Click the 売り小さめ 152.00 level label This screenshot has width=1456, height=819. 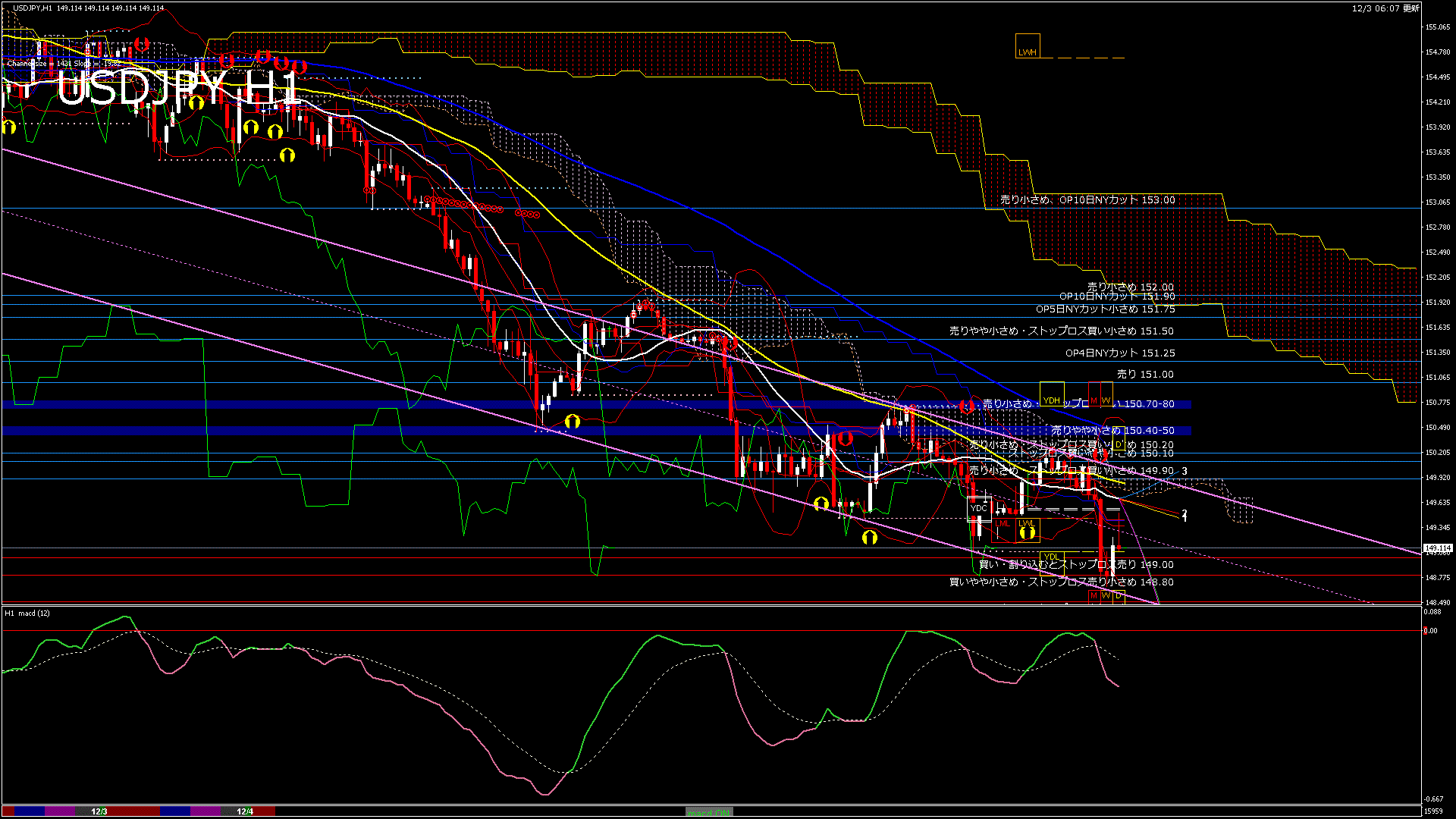pos(1130,287)
